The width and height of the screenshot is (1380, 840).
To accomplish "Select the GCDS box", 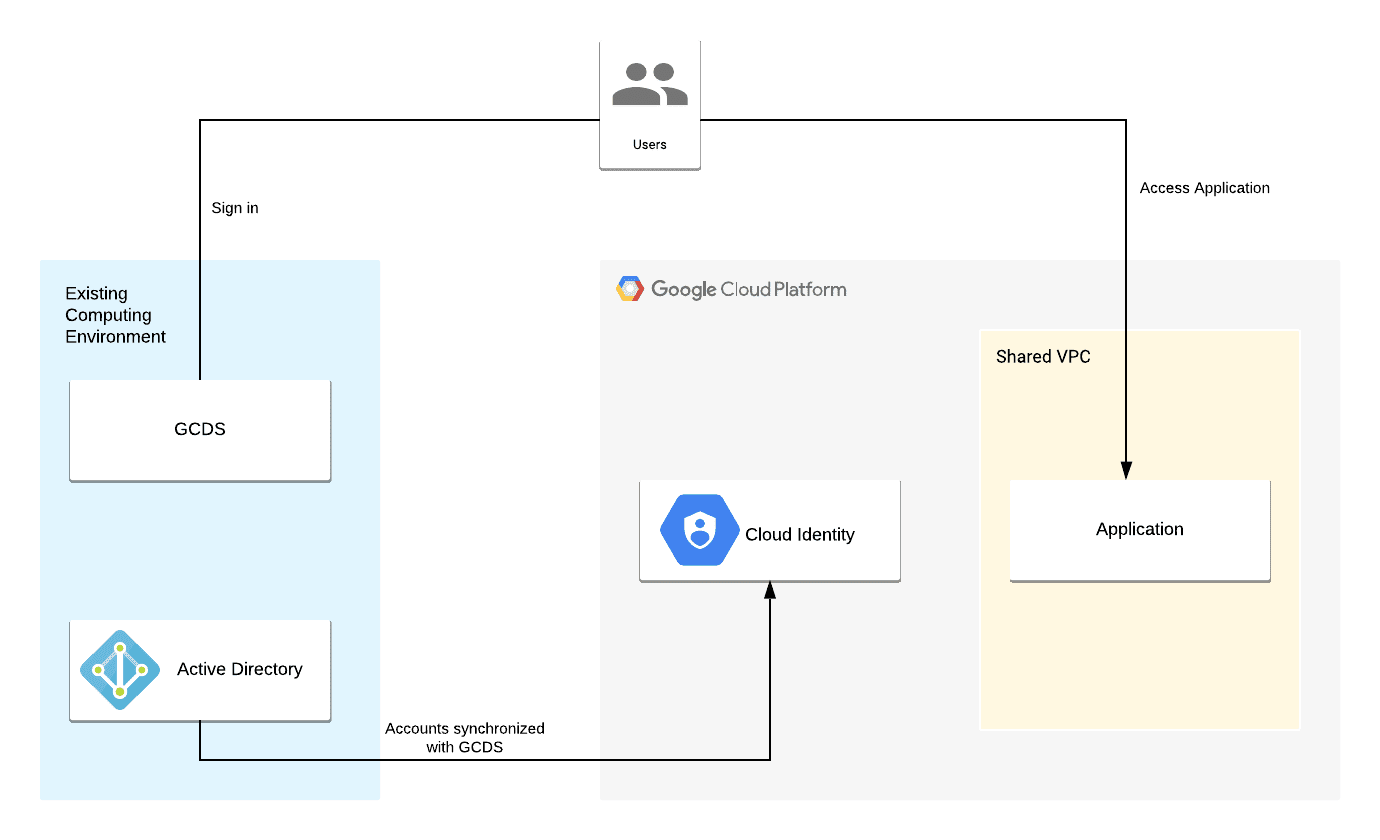I will click(x=200, y=430).
